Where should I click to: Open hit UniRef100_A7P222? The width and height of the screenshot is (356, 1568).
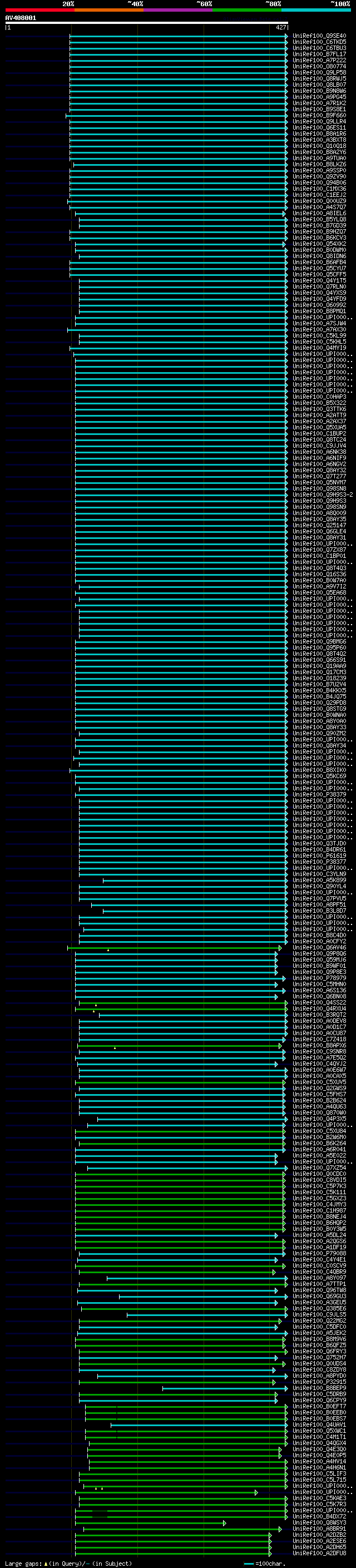319,60
